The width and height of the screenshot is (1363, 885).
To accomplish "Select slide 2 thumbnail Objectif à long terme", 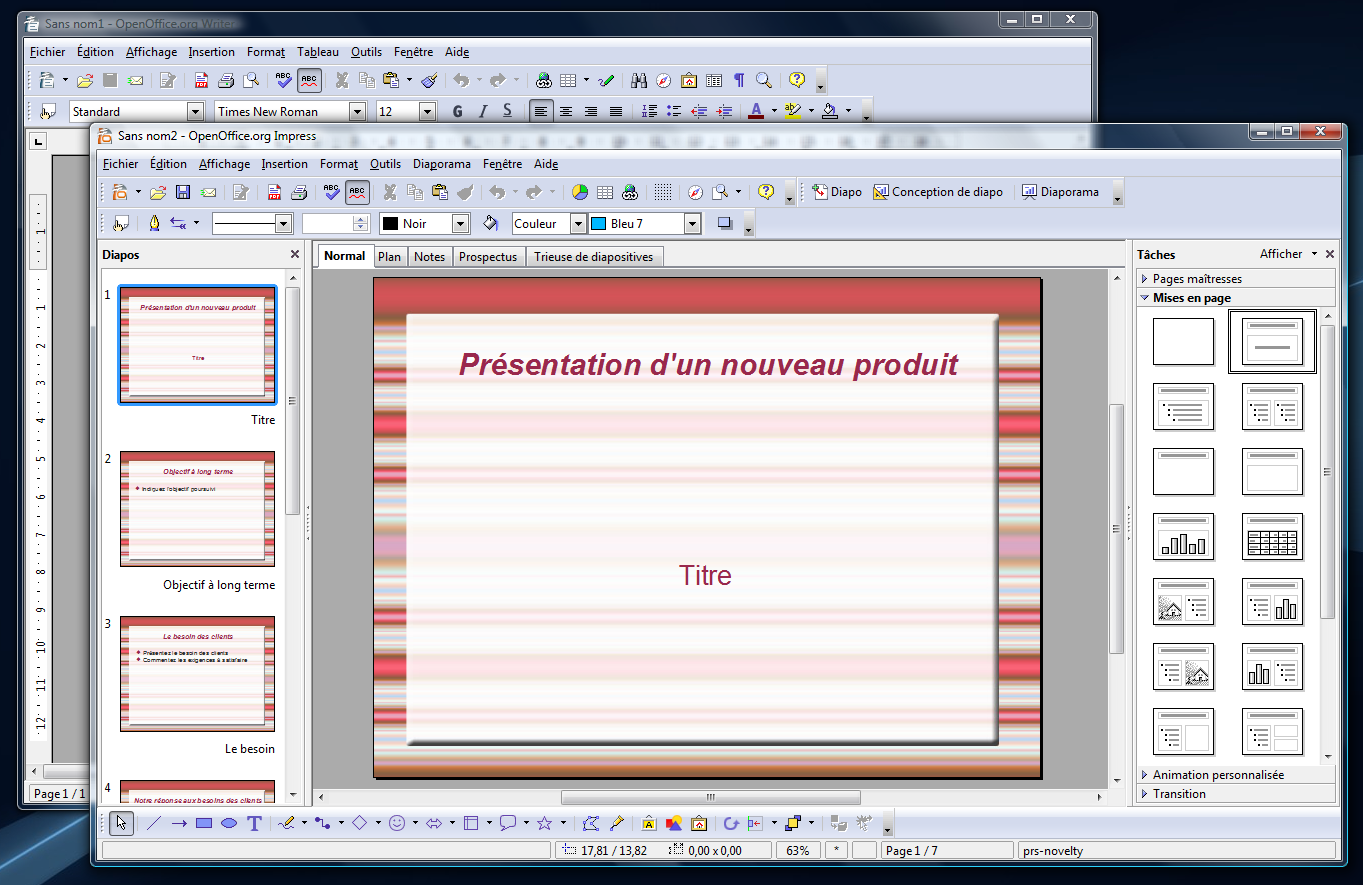I will pyautogui.click(x=197, y=509).
